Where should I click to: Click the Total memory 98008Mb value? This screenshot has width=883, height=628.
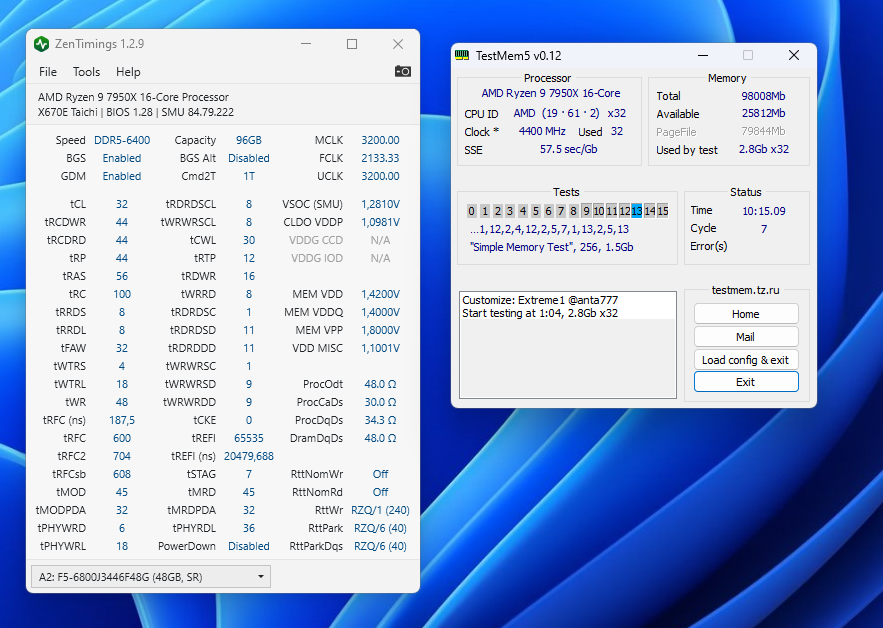[763, 96]
